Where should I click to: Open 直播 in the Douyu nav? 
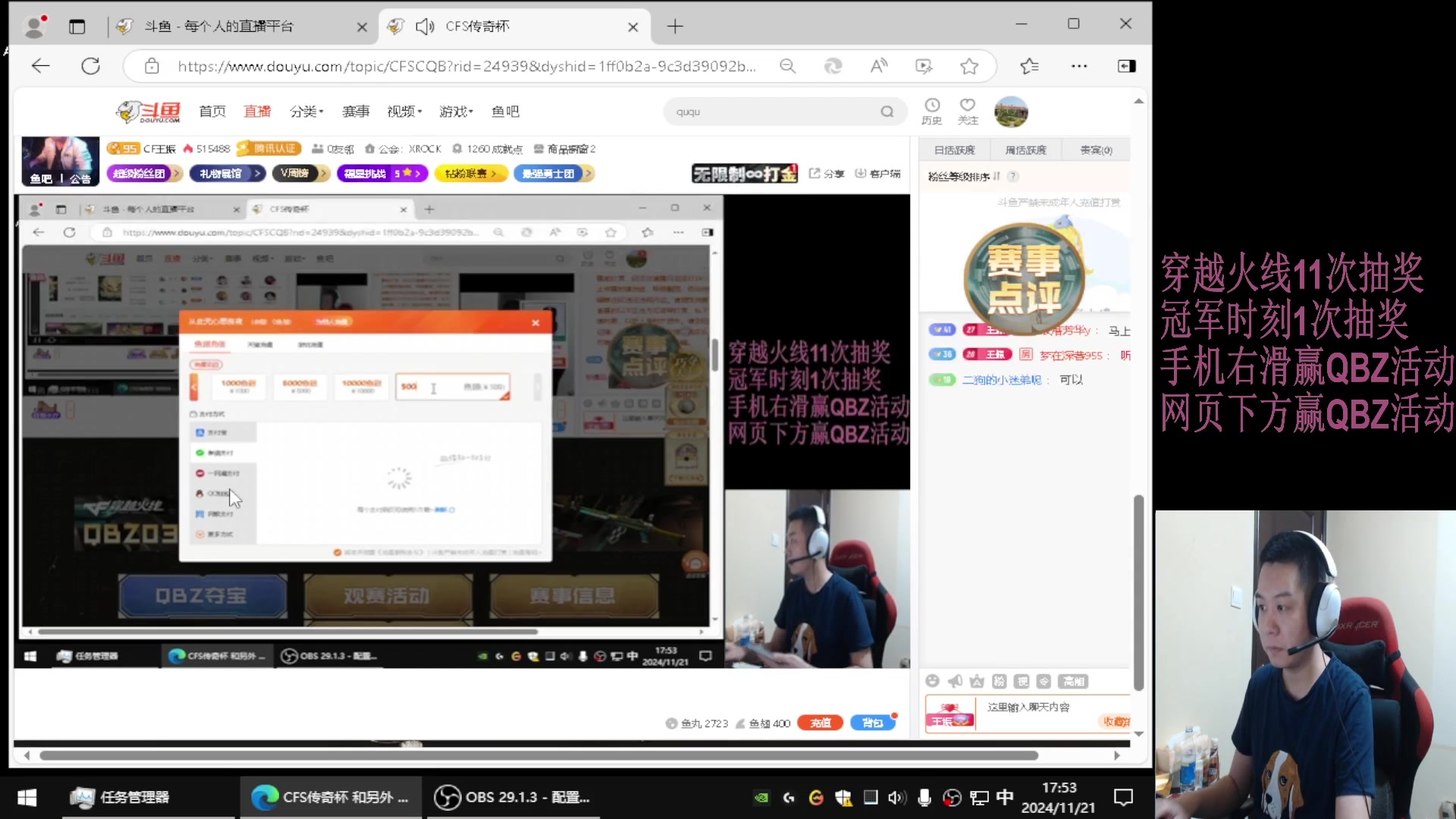point(257,111)
